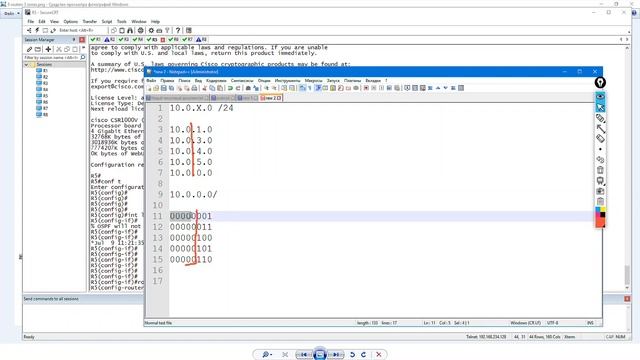Click the Session Options gear icon

(x=151, y=30)
